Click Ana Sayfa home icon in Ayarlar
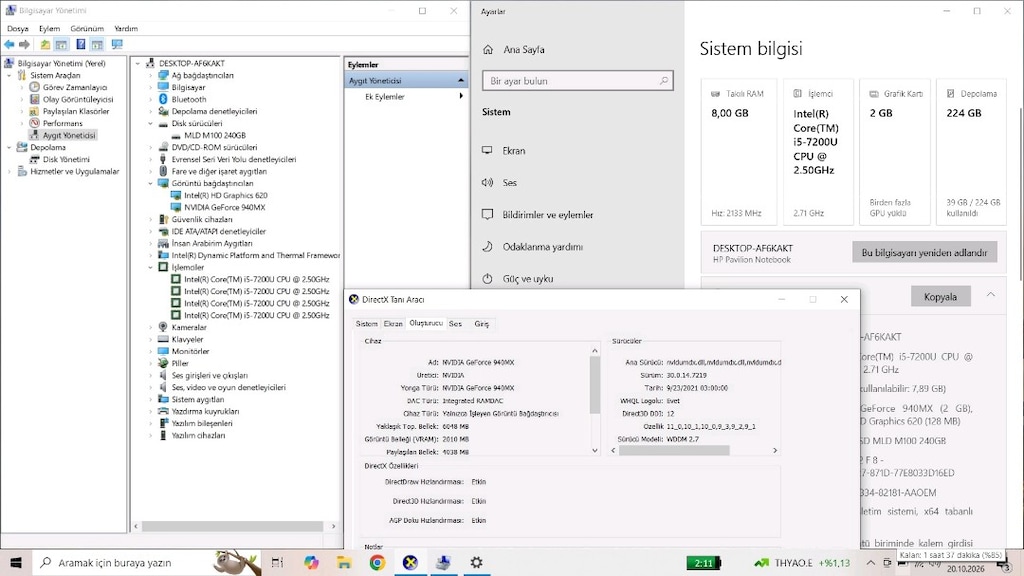Viewport: 1024px width, 576px height. (x=488, y=50)
